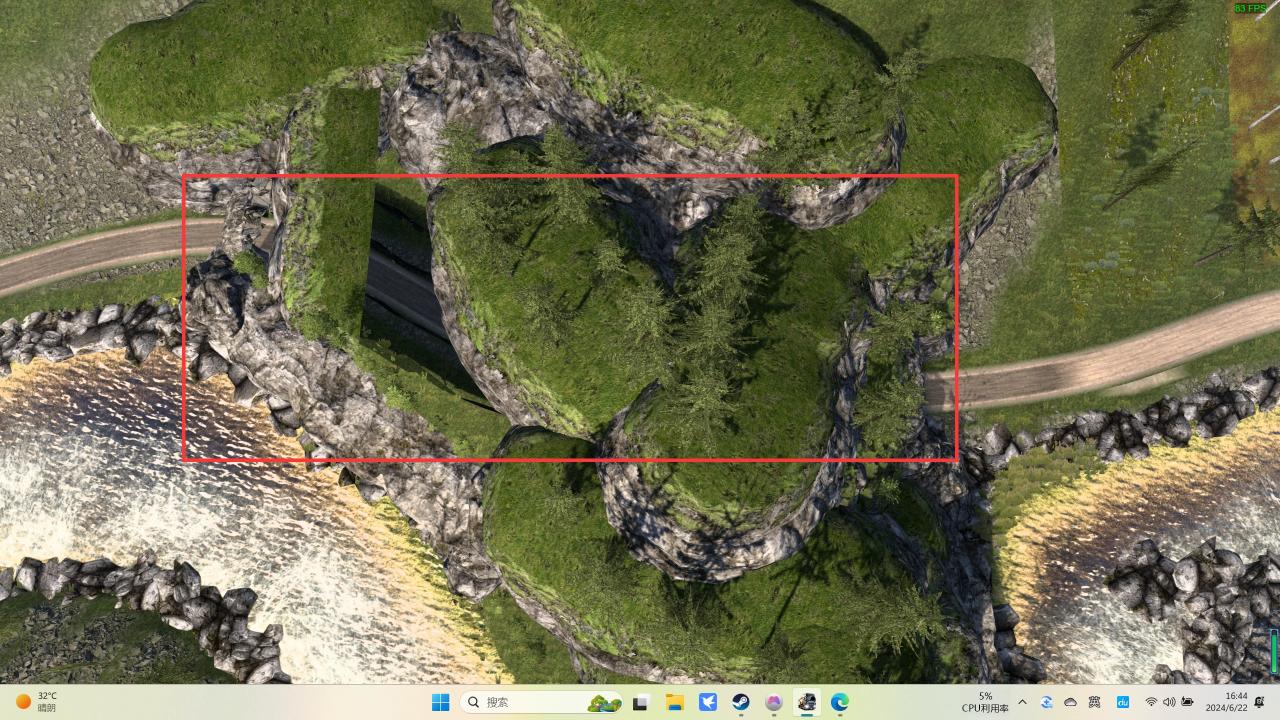Check battery status icon
This screenshot has width=1280, height=720.
click(x=1188, y=702)
